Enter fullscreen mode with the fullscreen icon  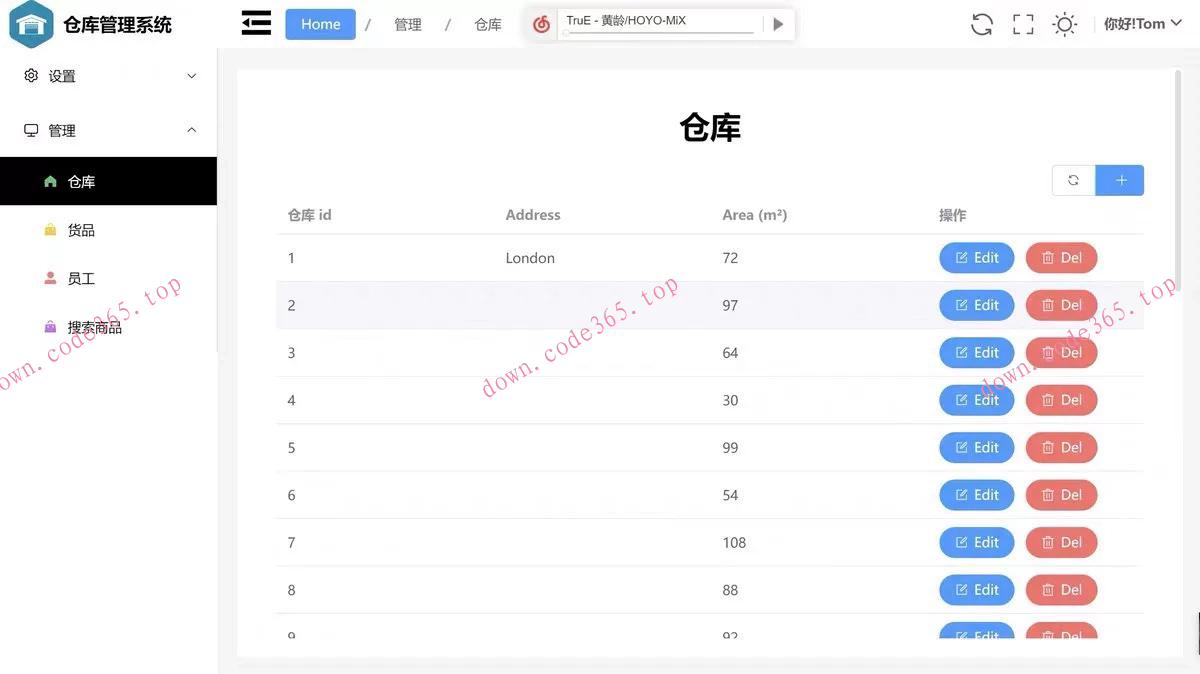(1023, 24)
